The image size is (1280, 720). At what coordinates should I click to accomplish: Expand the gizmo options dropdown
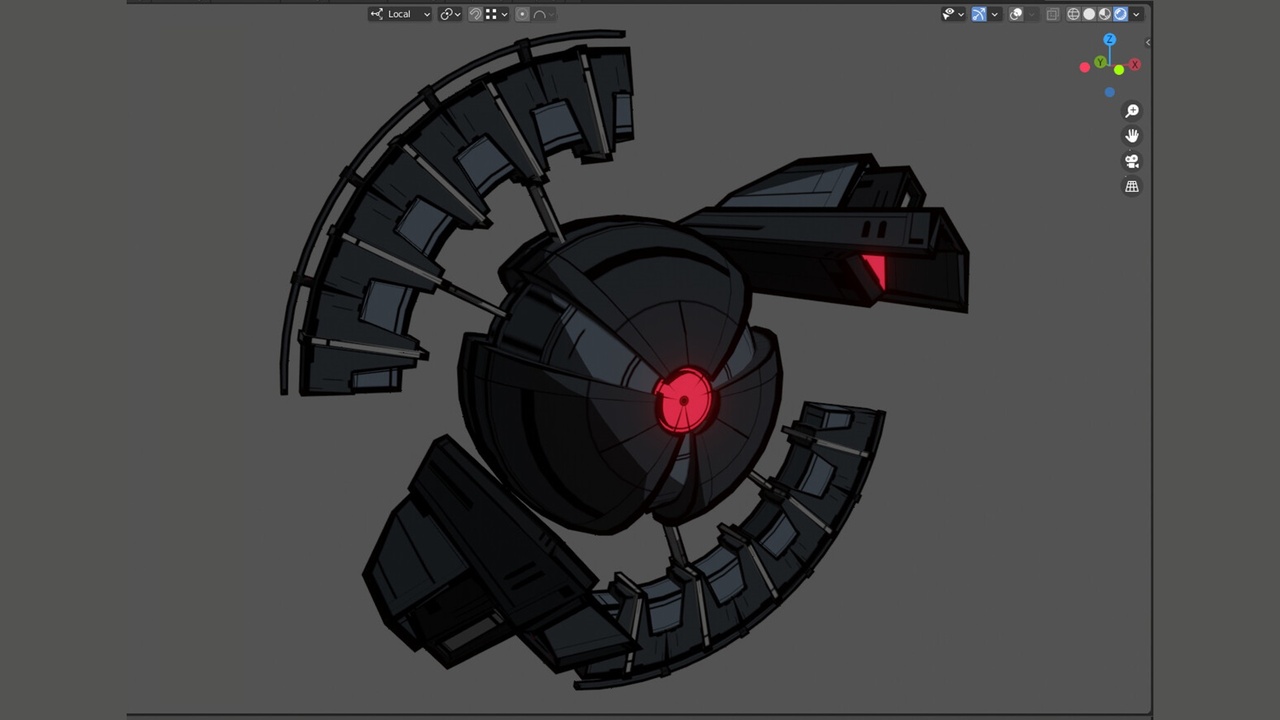(995, 14)
